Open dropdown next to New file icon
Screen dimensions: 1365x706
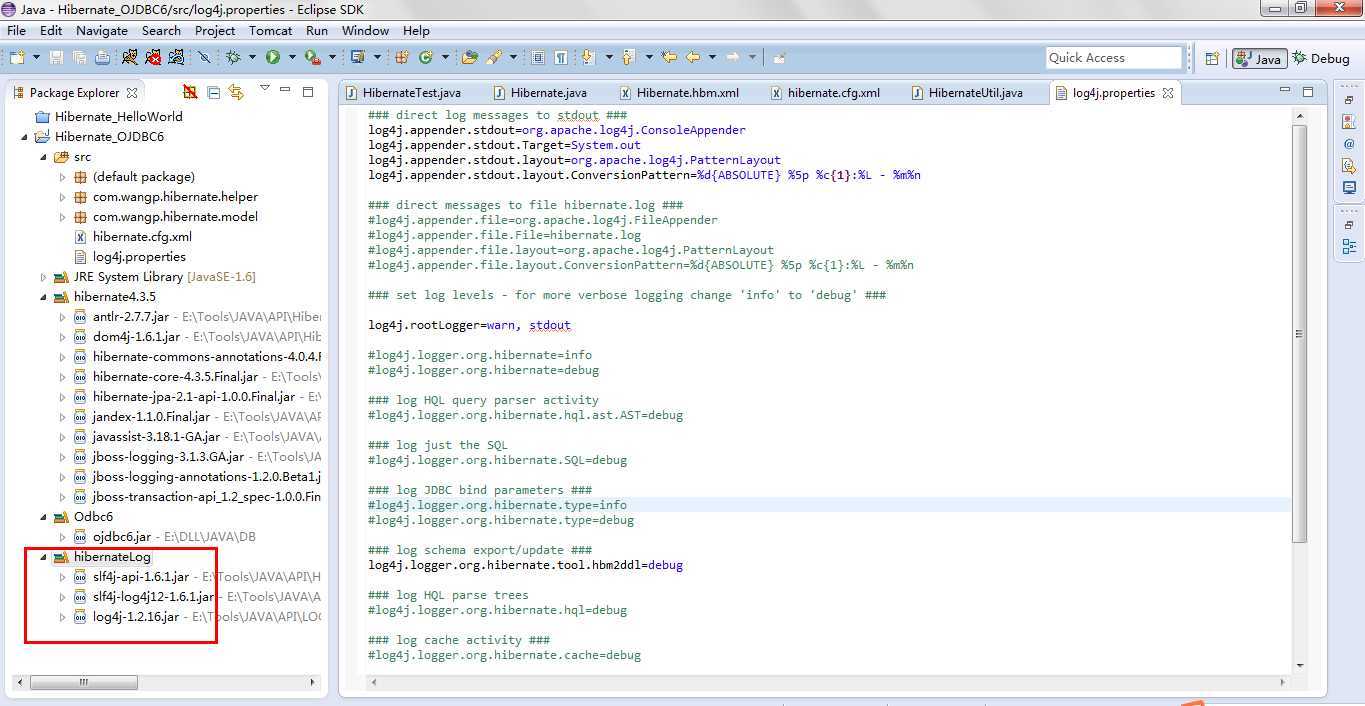[x=35, y=58]
